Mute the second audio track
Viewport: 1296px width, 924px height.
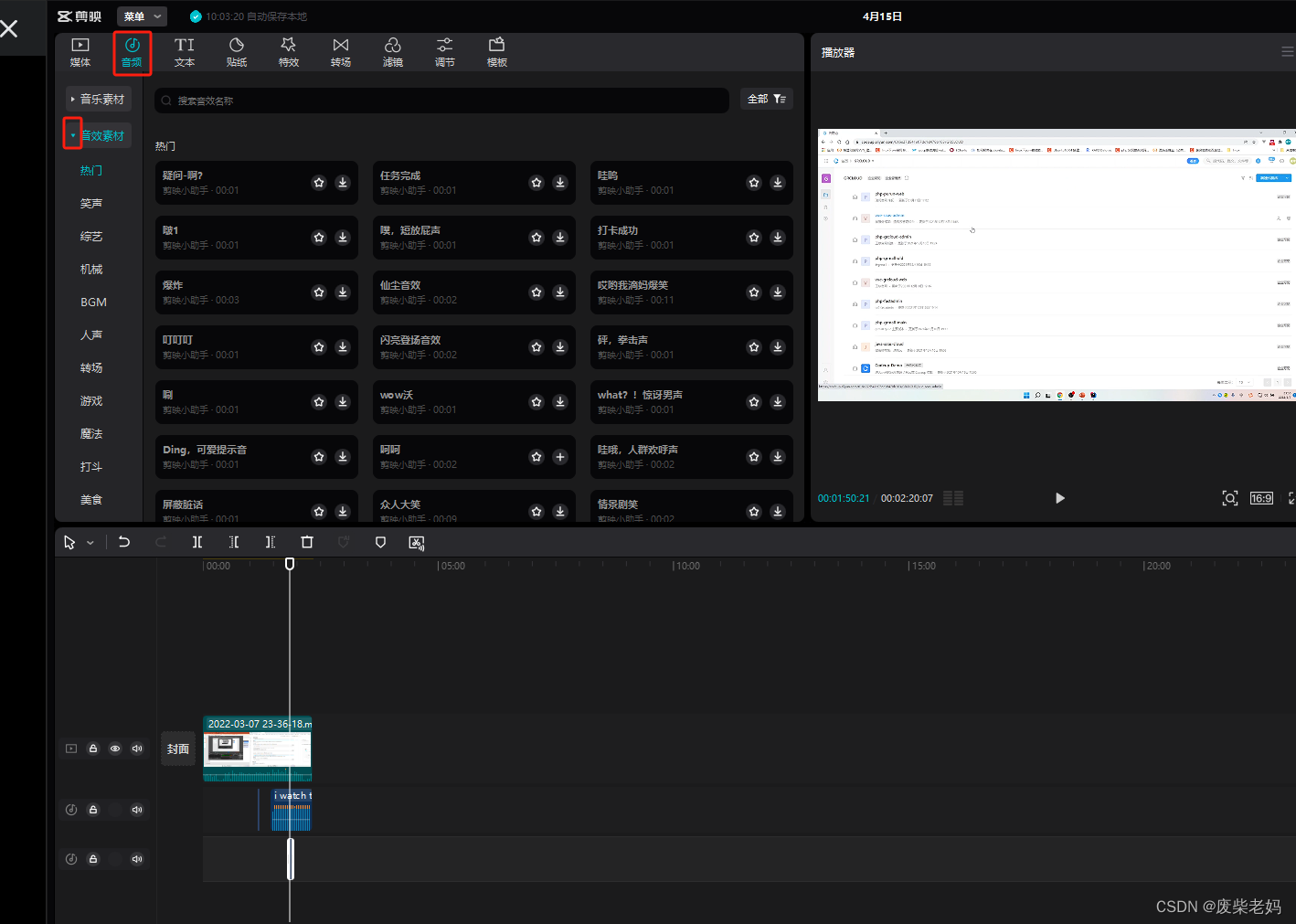click(137, 859)
